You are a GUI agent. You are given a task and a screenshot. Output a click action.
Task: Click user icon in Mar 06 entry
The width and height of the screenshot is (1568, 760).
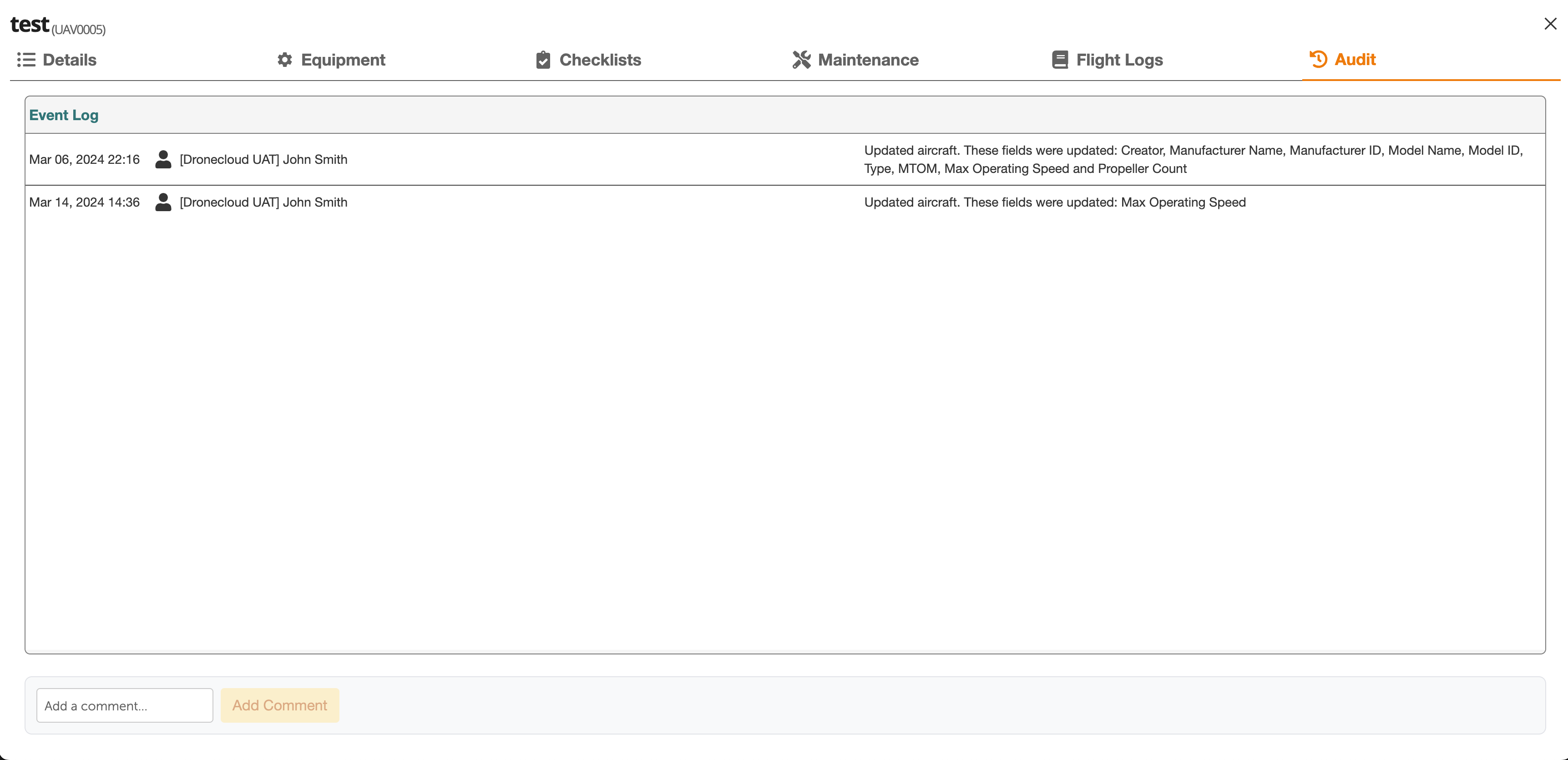[163, 160]
